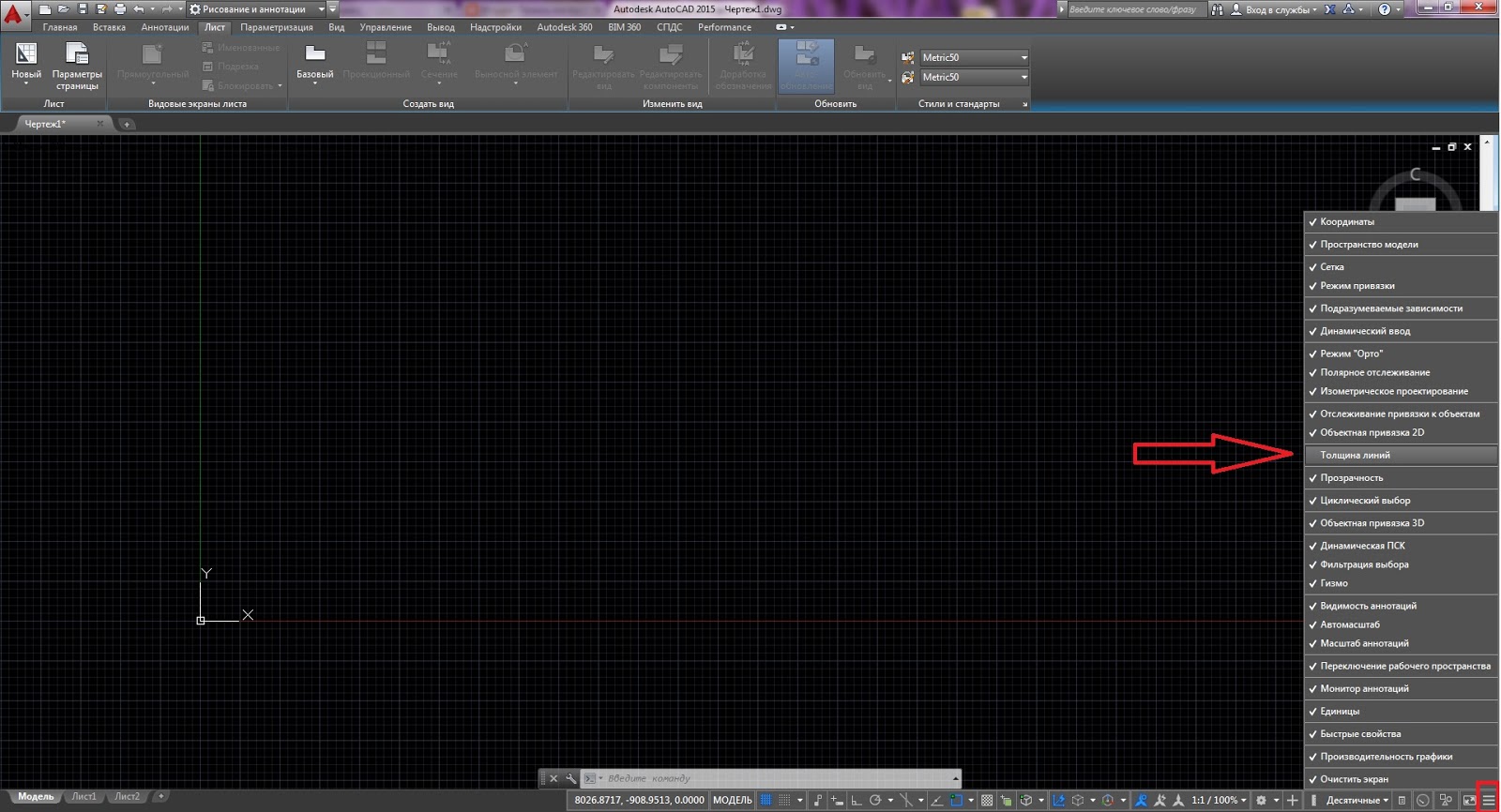1501x812 pixels.
Task: Switch to the Вставка ribbon tab
Action: coord(109,27)
